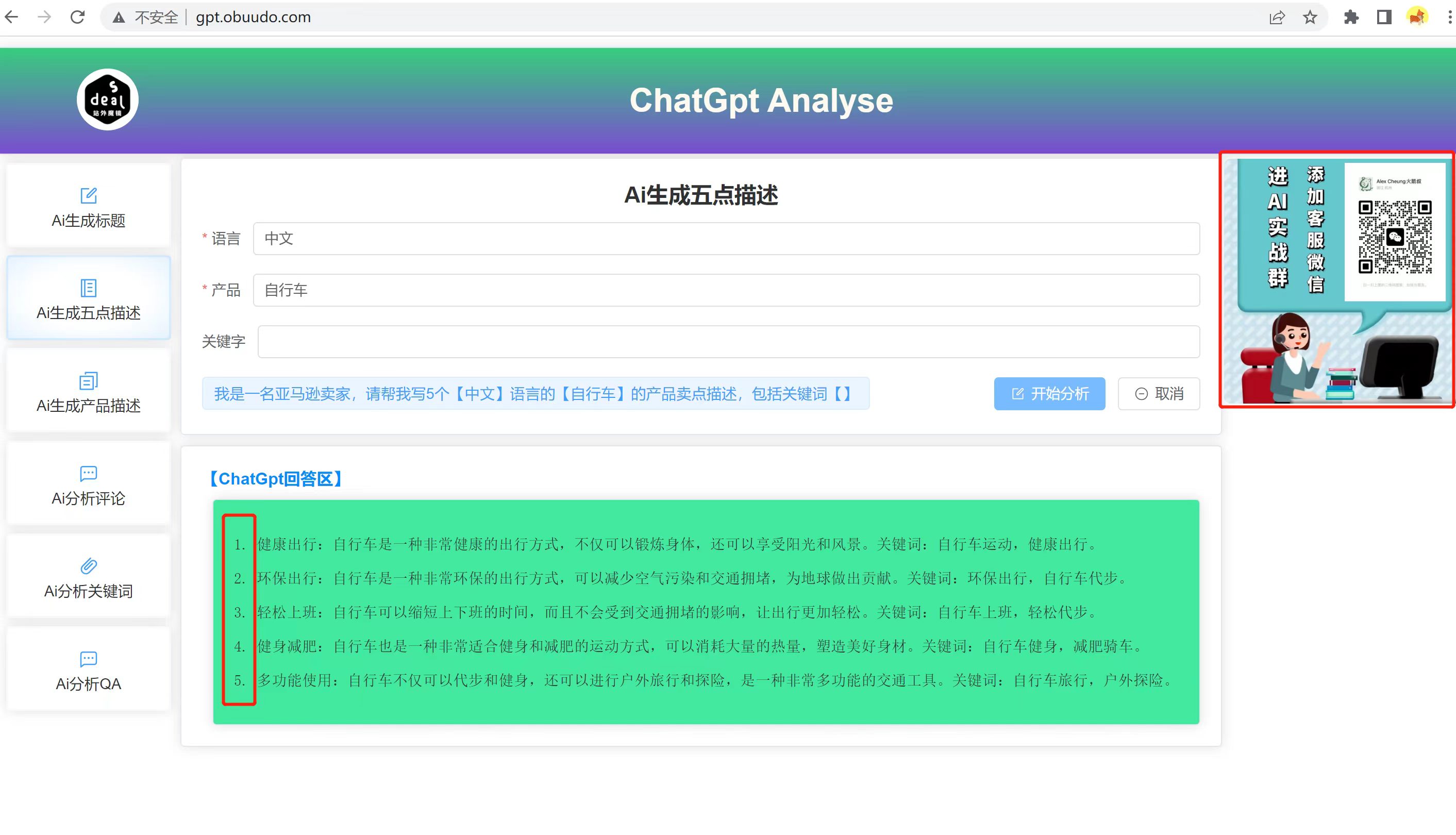
Task: Click the answer line starting 环保出行
Action: pyautogui.click(x=693, y=578)
